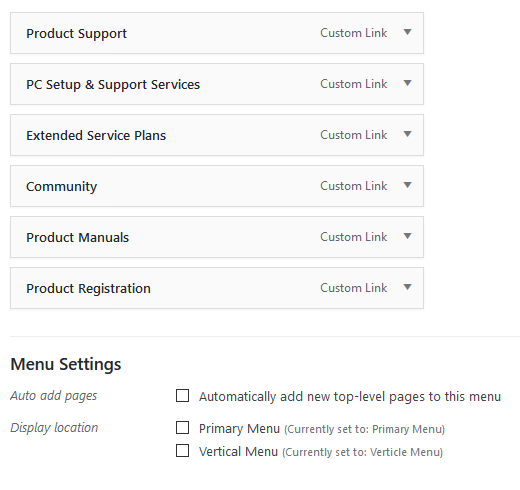Select the Product Registration menu item title

click(88, 289)
